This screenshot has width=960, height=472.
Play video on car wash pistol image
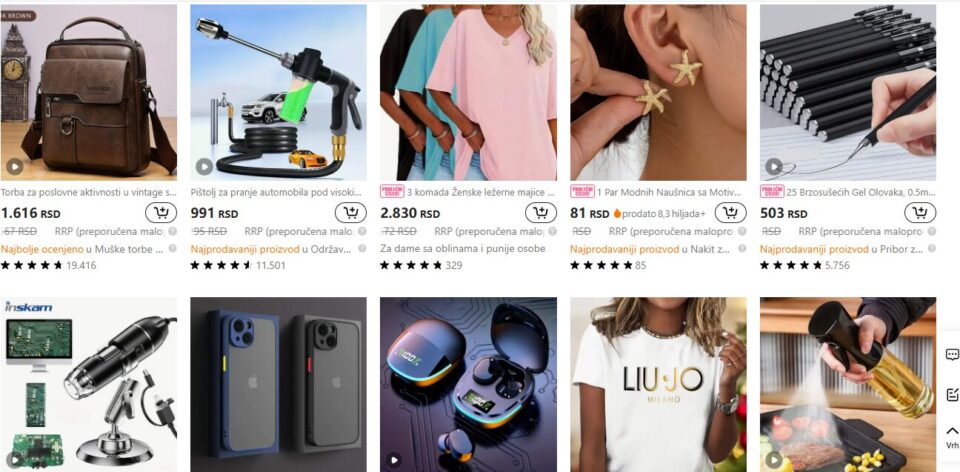(x=204, y=166)
